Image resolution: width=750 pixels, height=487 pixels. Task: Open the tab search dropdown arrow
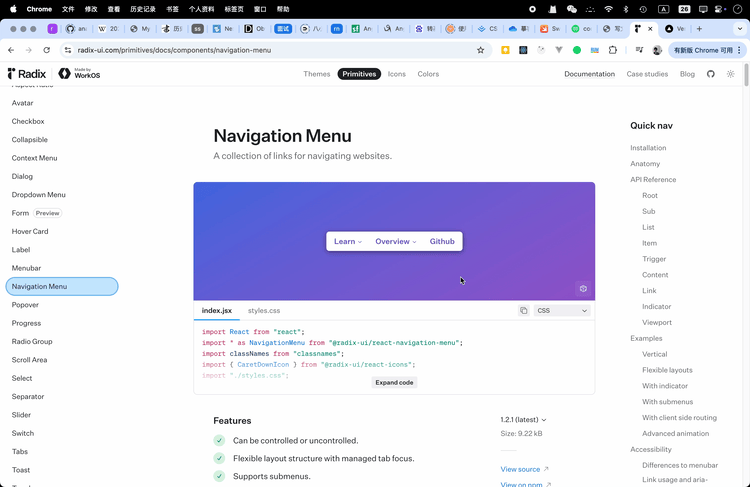(x=739, y=29)
